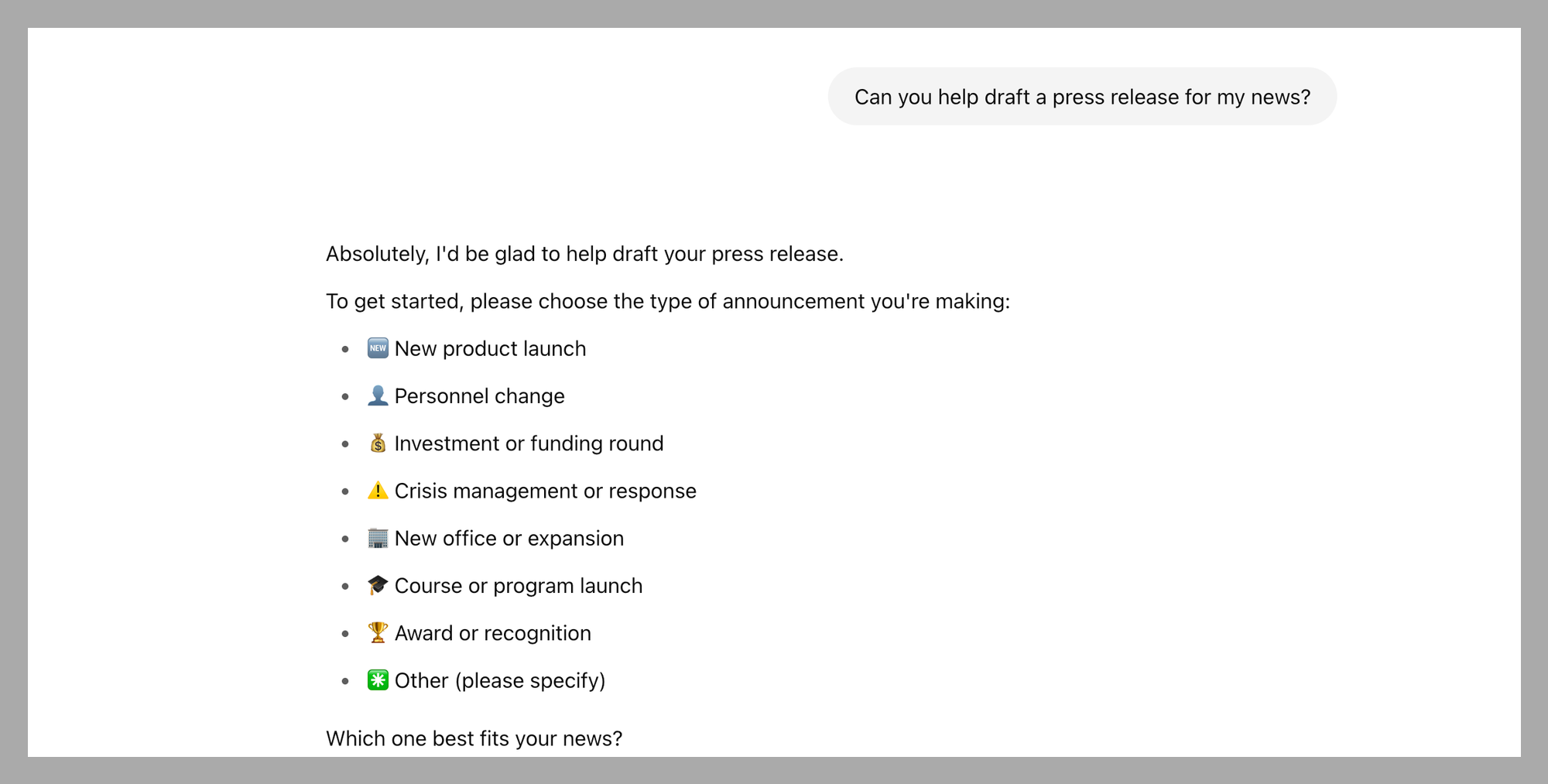Click the person silhouette emoji

click(x=378, y=395)
